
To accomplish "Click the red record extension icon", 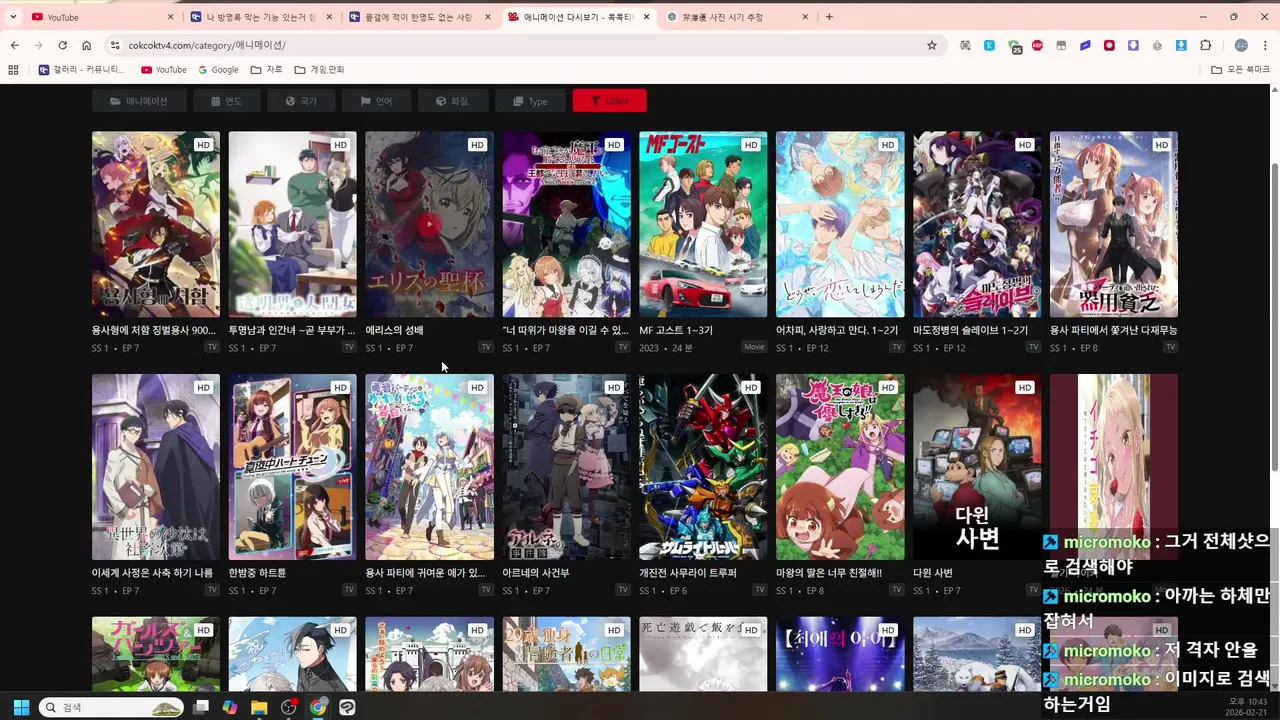I will coord(1109,45).
